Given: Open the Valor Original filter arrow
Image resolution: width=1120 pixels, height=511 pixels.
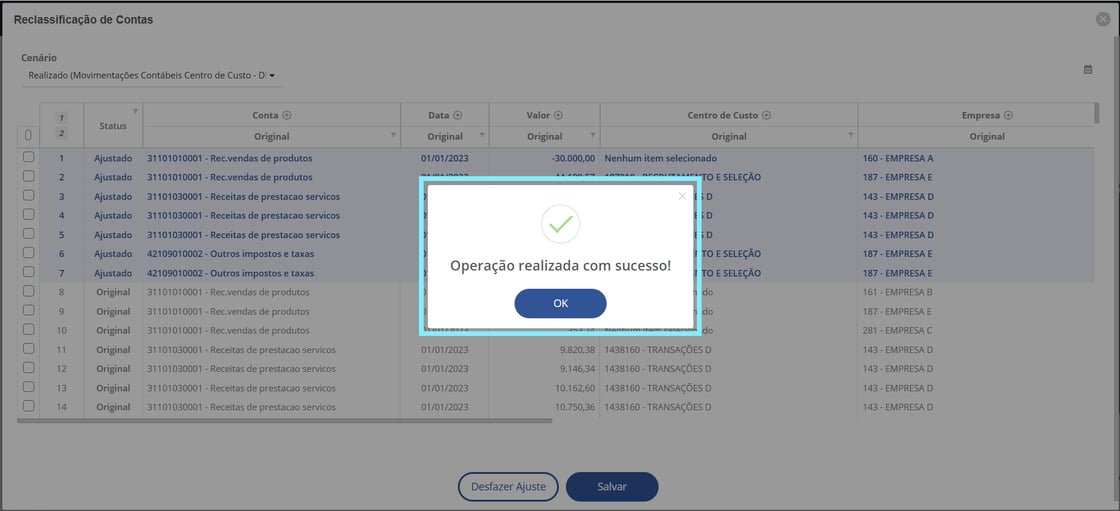Looking at the screenshot, I should (593, 135).
